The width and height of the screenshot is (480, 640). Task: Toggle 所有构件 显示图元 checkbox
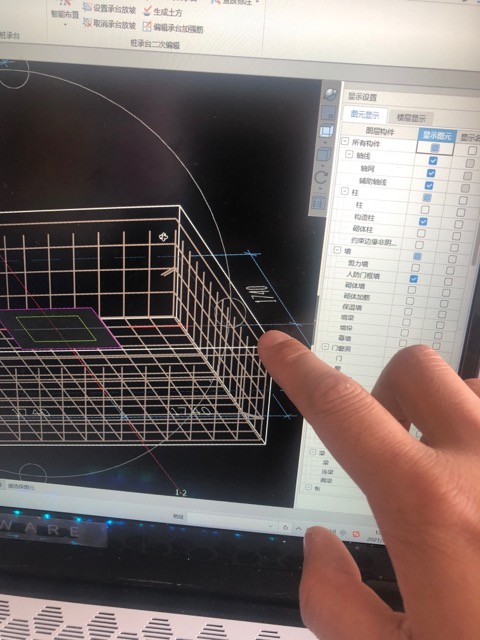tap(435, 148)
